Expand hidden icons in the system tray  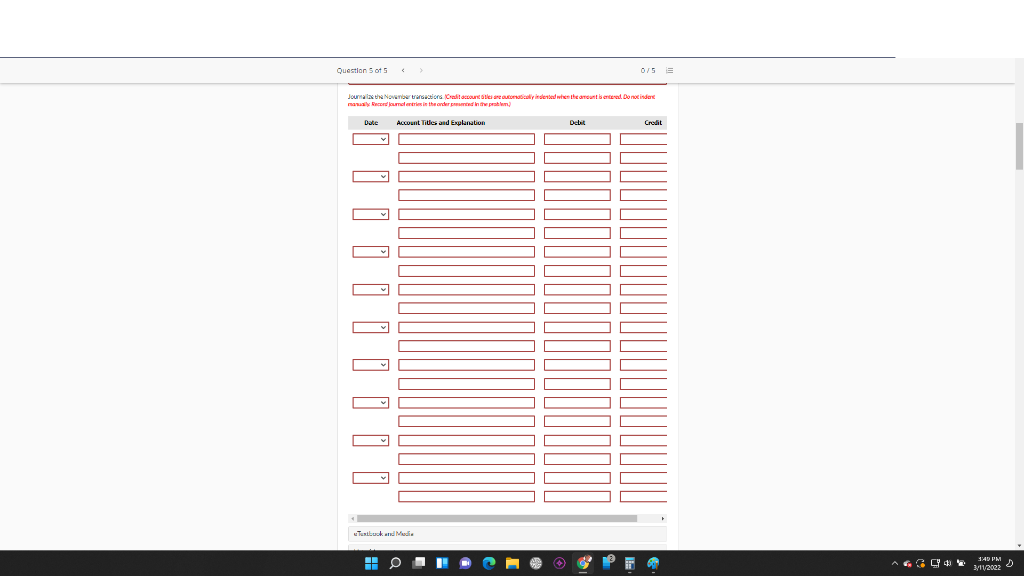[895, 562]
